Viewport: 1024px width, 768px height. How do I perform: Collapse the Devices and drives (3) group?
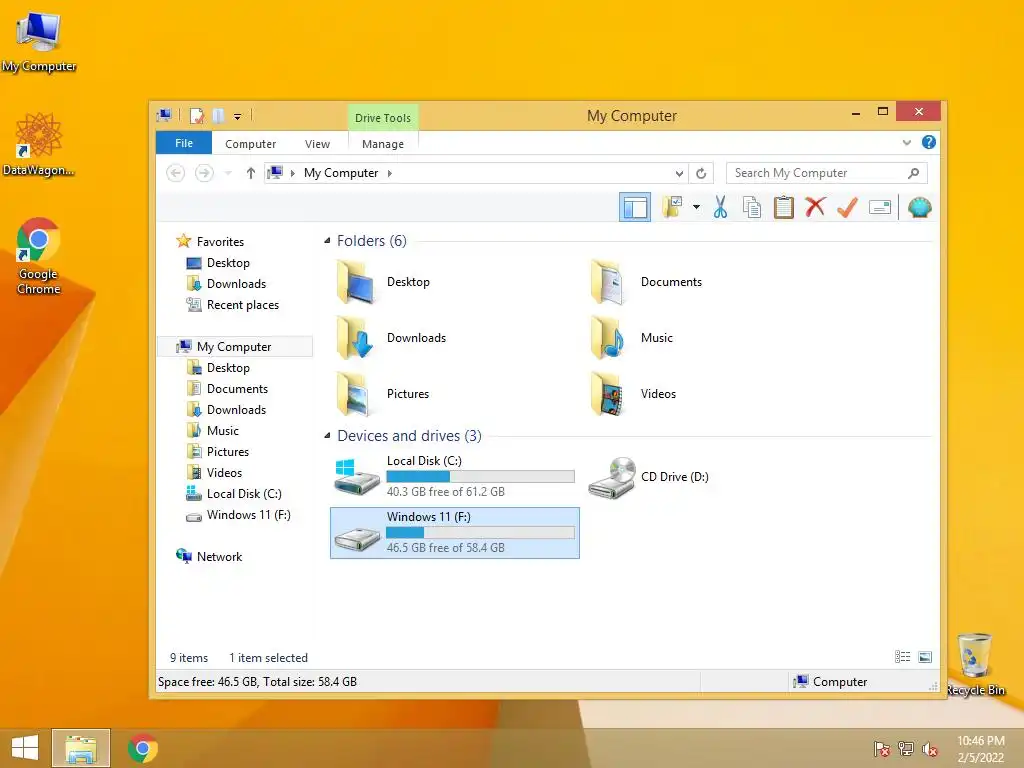tap(327, 436)
